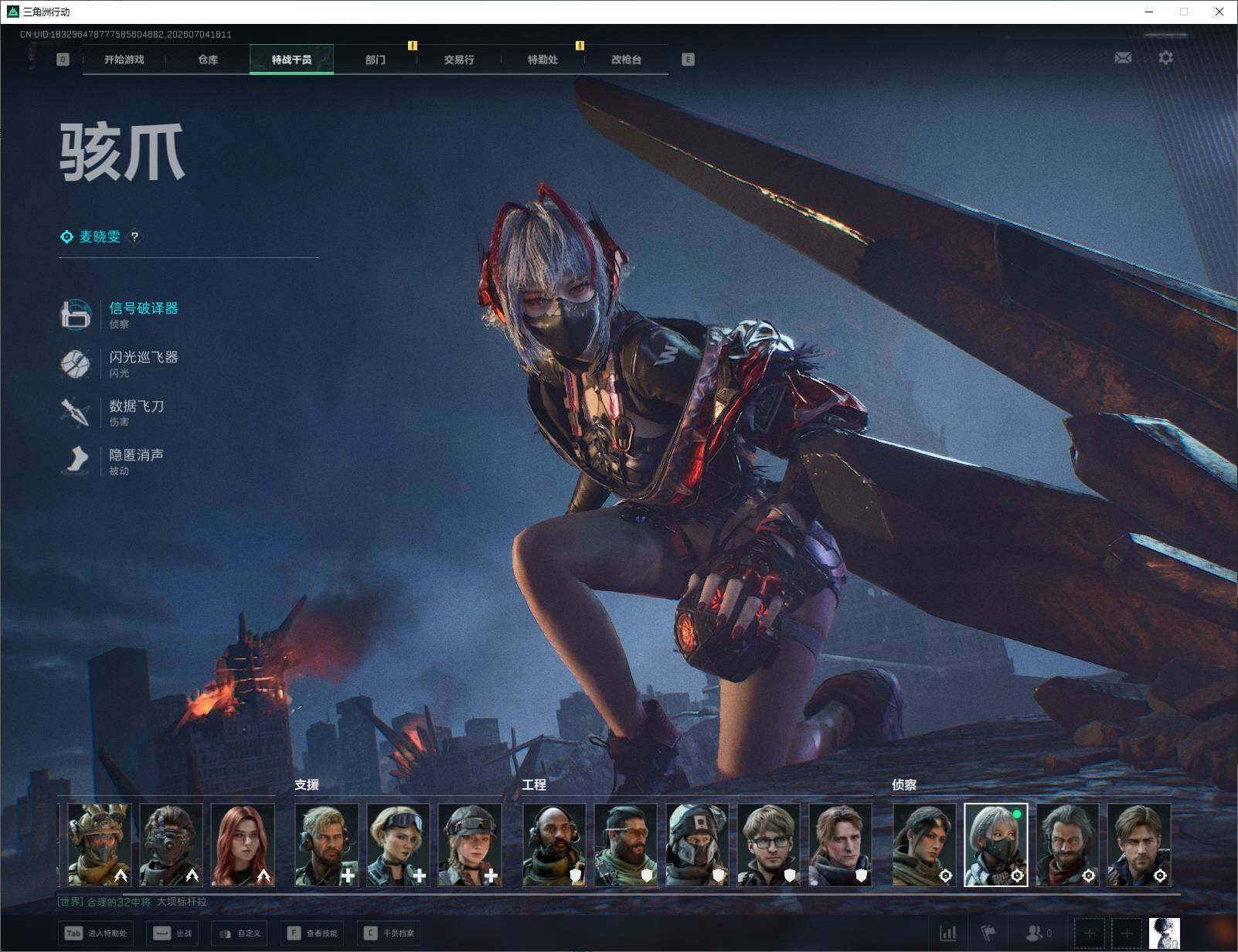This screenshot has height=952, width=1238.
Task: Click the question mark beside 麦晓雯
Action: pos(134,237)
